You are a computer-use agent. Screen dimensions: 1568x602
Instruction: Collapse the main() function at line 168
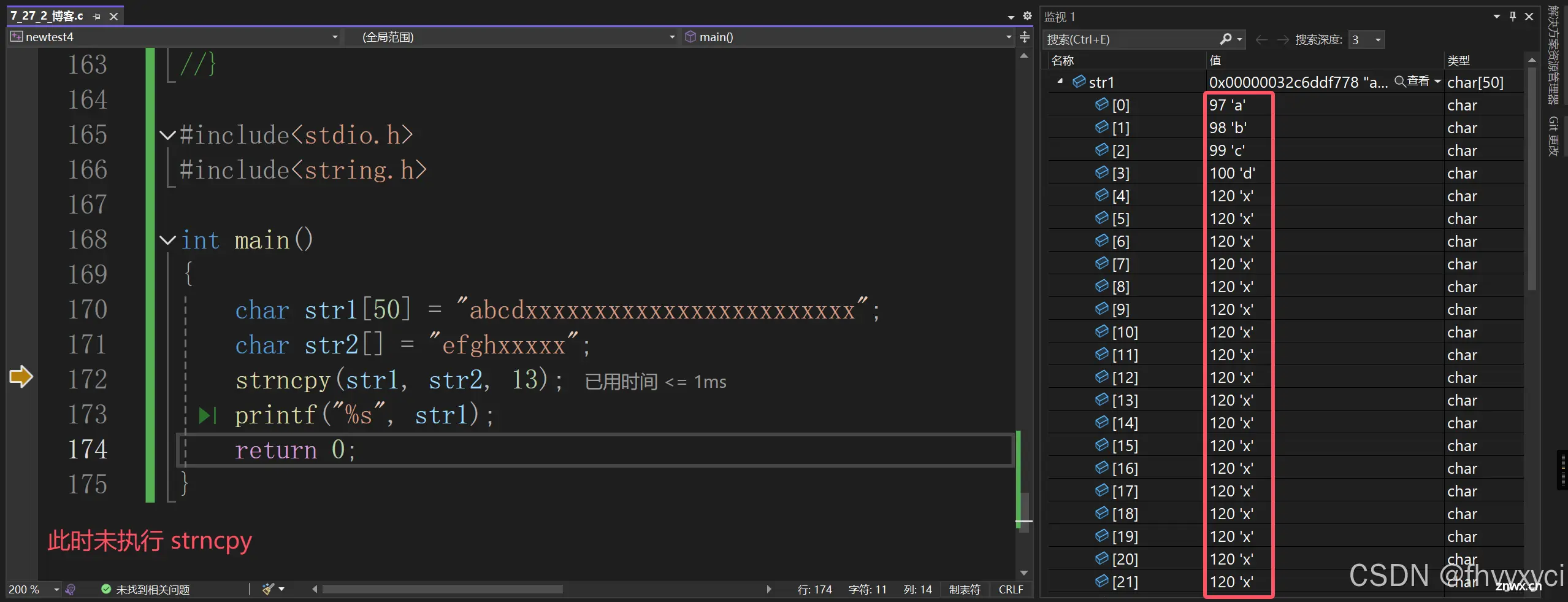[167, 240]
